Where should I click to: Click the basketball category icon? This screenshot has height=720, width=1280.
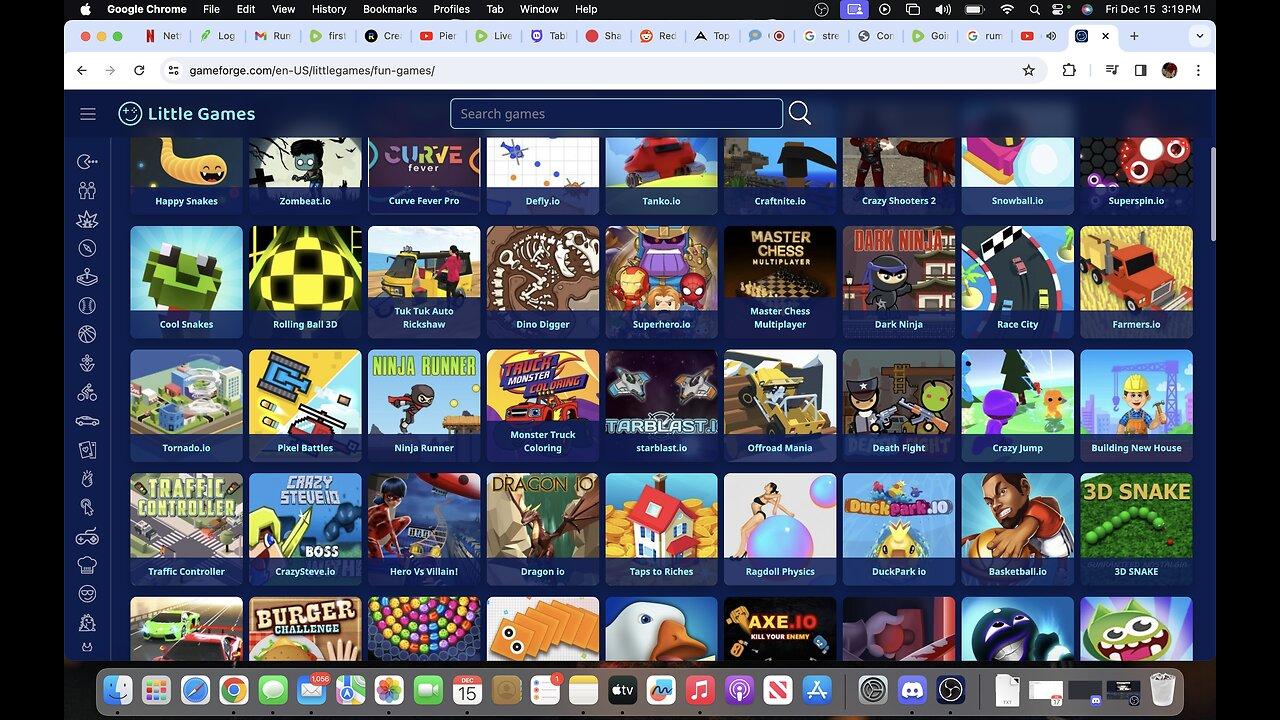coord(88,335)
